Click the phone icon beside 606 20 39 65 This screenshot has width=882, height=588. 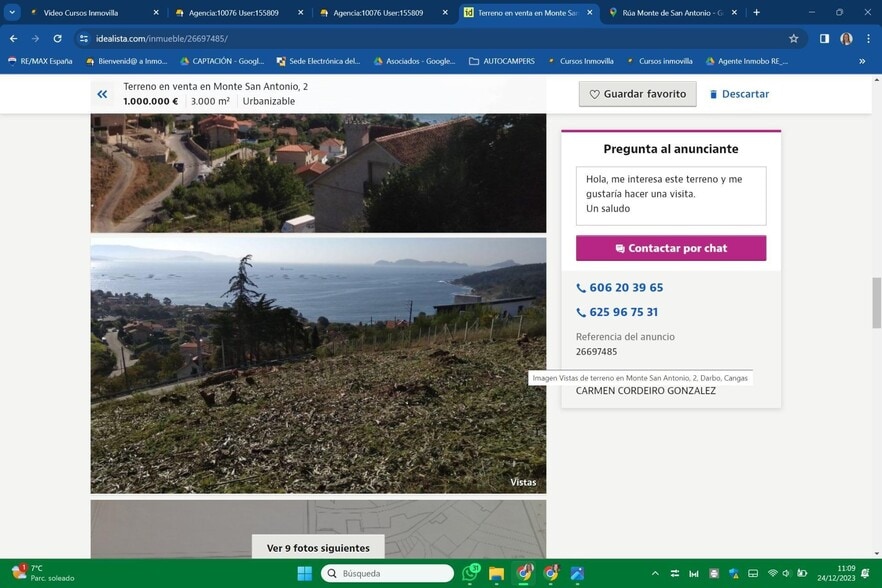pyautogui.click(x=580, y=288)
